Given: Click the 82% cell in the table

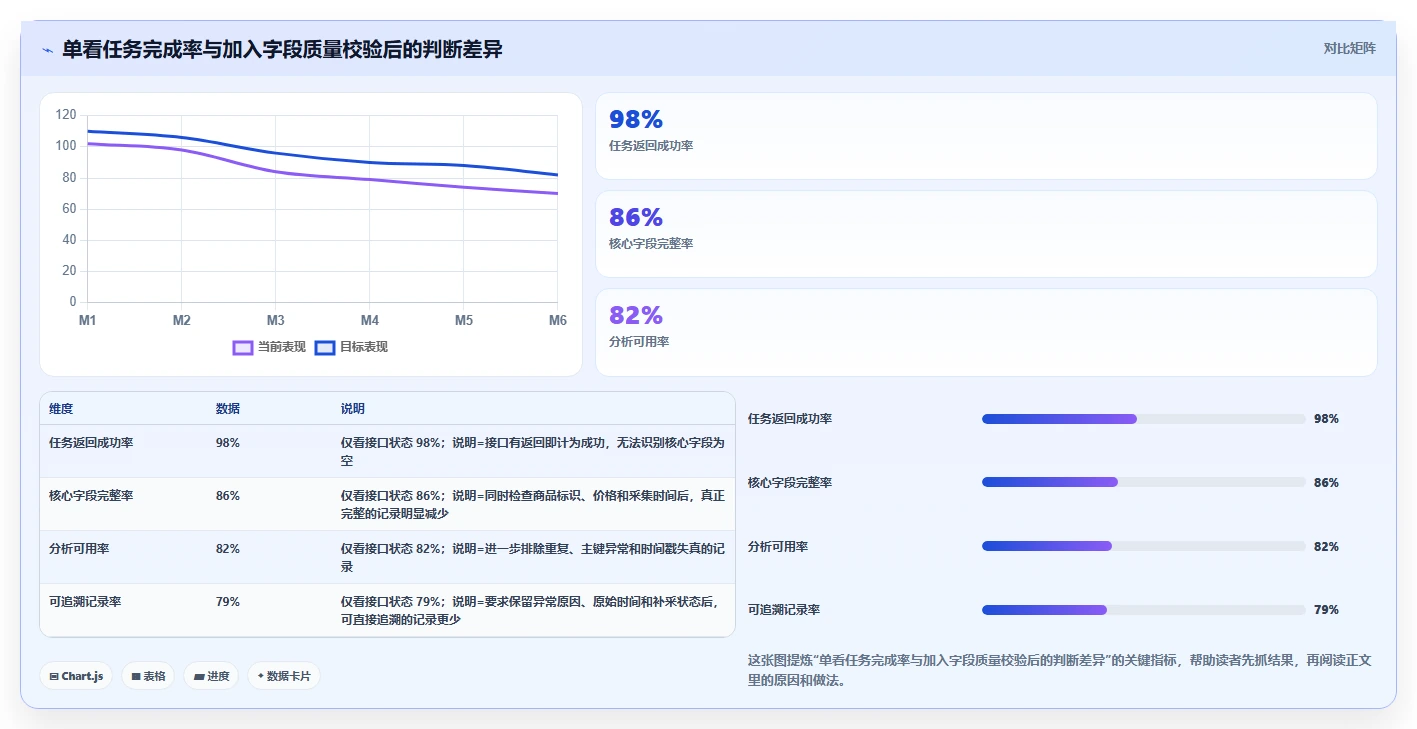Looking at the screenshot, I should (x=228, y=548).
